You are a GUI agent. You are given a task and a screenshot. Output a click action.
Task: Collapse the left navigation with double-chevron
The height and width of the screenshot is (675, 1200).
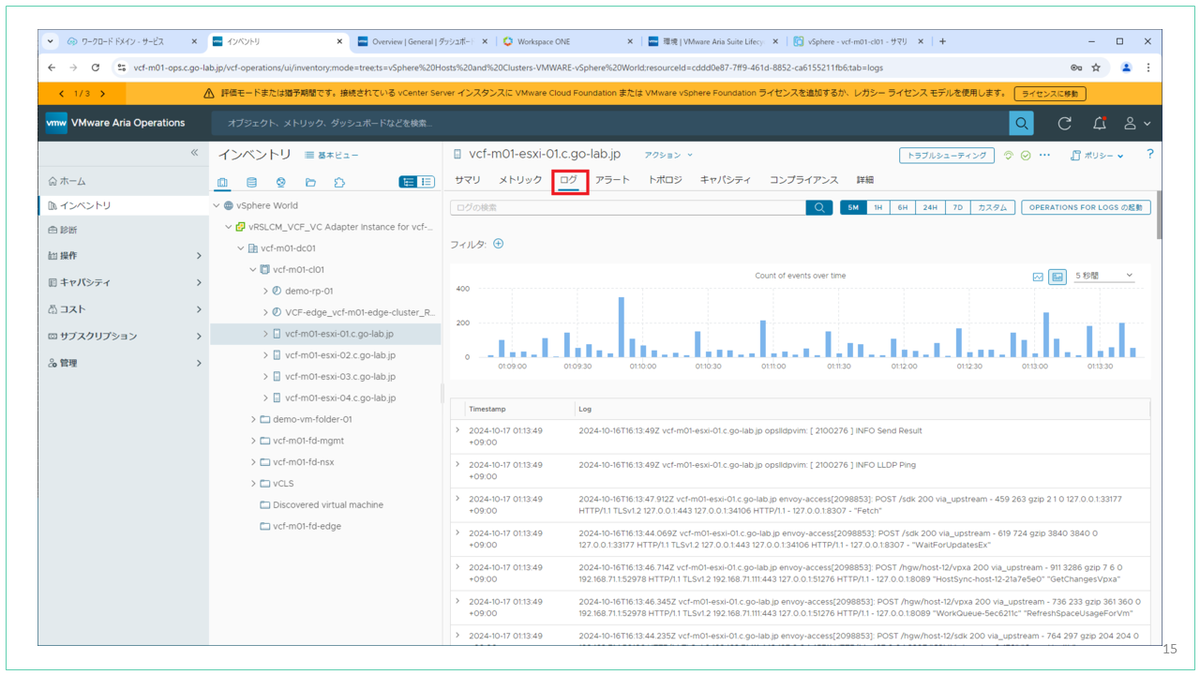(195, 153)
